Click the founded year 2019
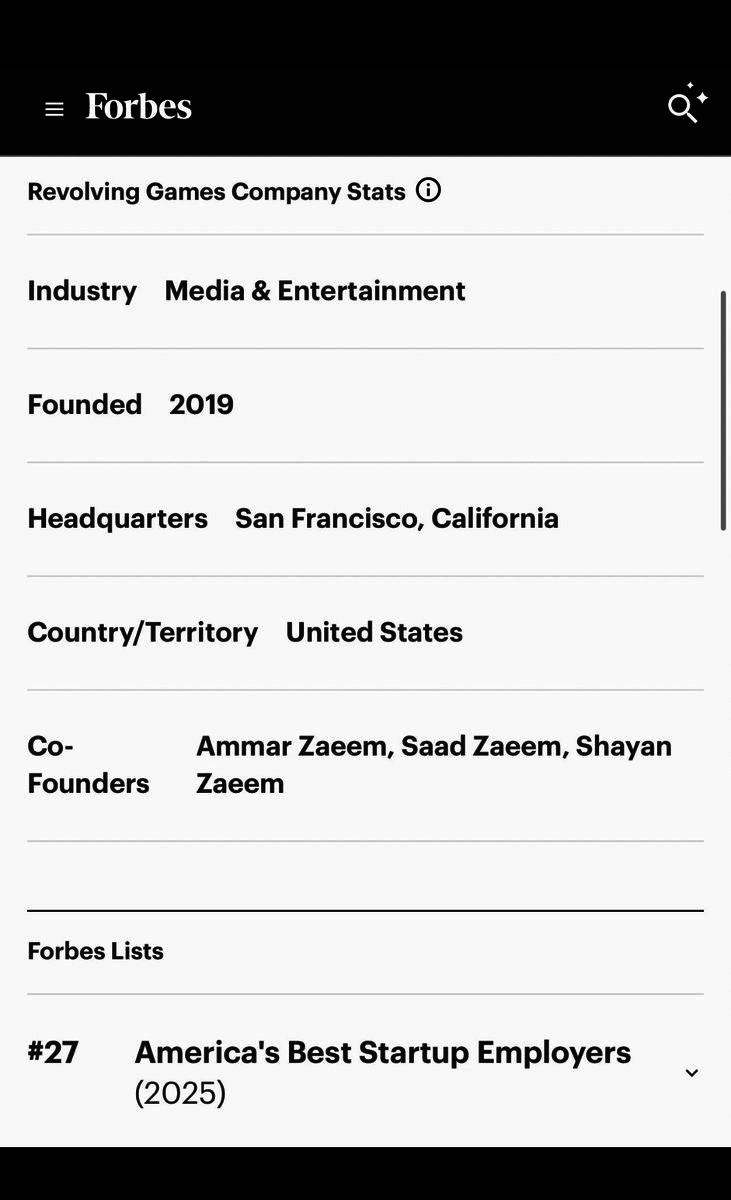This screenshot has width=731, height=1200. click(x=201, y=405)
